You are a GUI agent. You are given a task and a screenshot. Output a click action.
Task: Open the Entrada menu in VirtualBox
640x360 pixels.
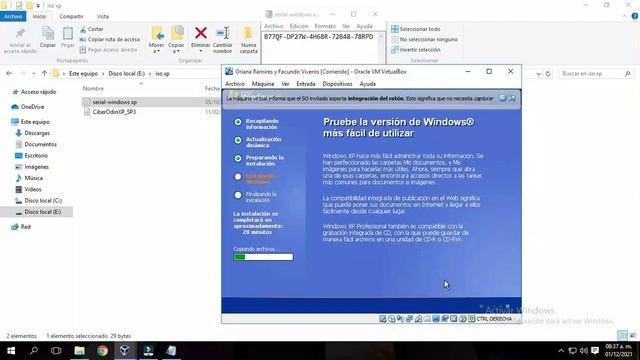pyautogui.click(x=306, y=84)
